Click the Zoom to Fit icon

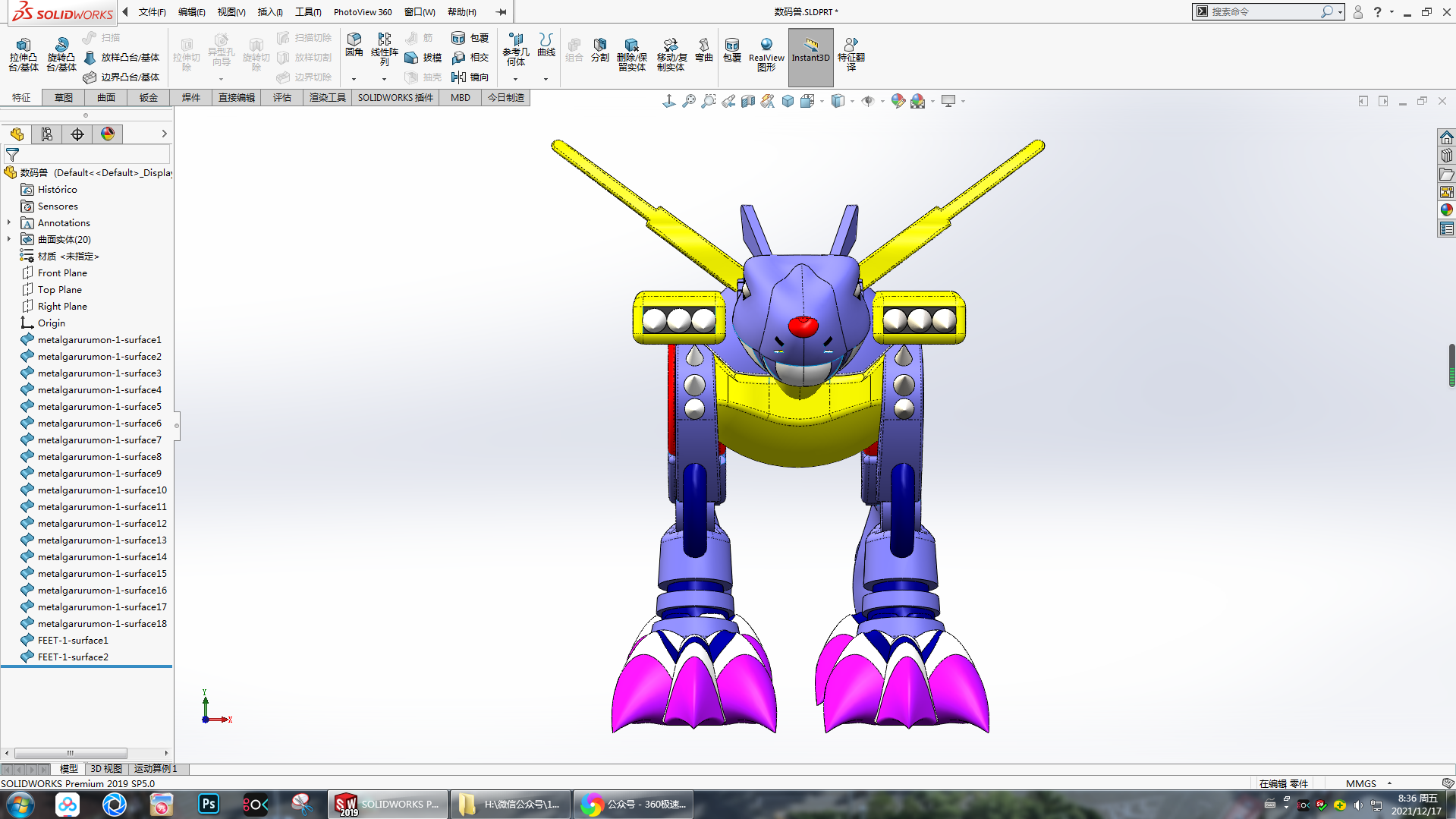689,101
